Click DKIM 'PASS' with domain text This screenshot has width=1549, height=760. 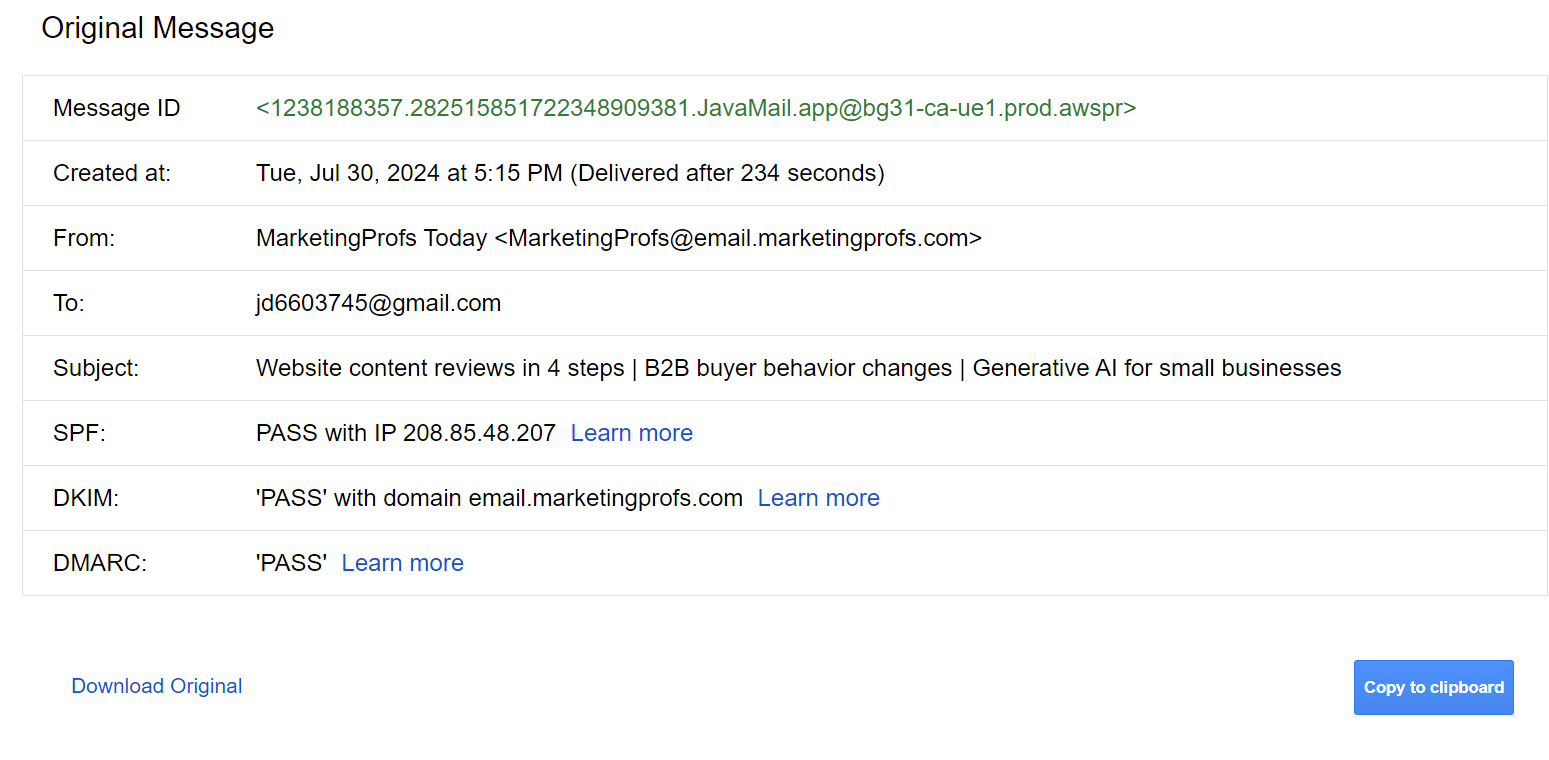(x=499, y=498)
